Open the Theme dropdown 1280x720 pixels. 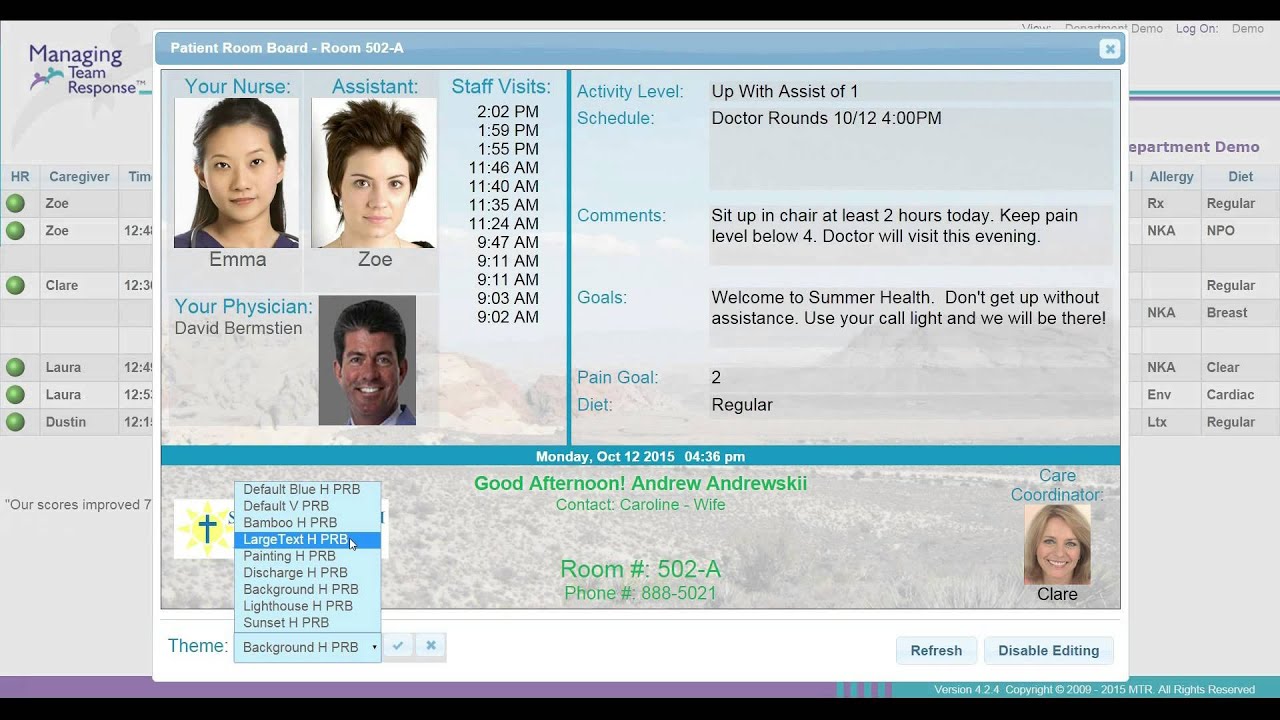[307, 647]
